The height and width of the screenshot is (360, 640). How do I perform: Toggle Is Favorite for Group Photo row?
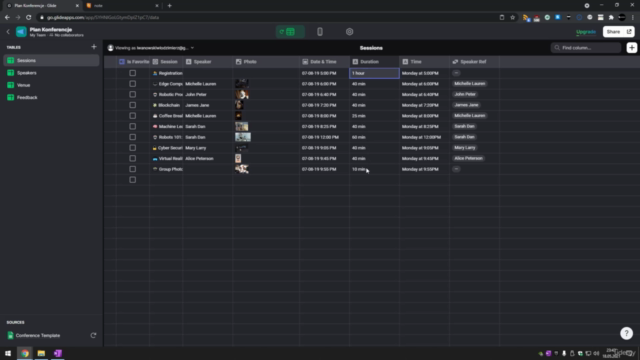[133, 169]
